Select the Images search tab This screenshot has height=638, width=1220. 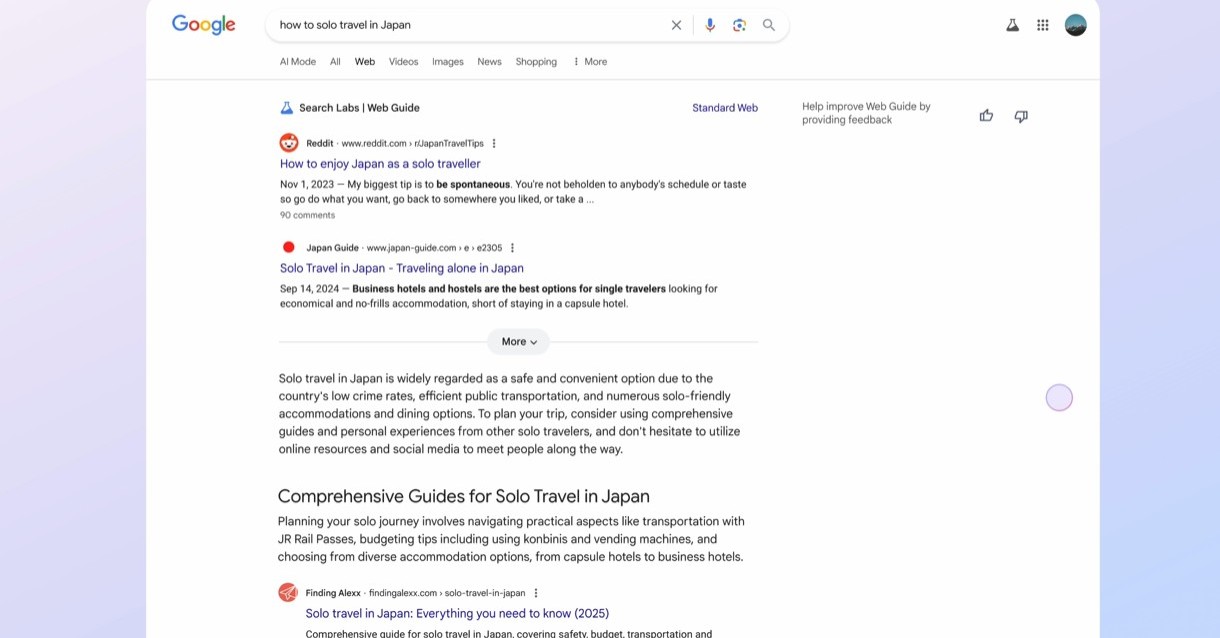coord(447,62)
